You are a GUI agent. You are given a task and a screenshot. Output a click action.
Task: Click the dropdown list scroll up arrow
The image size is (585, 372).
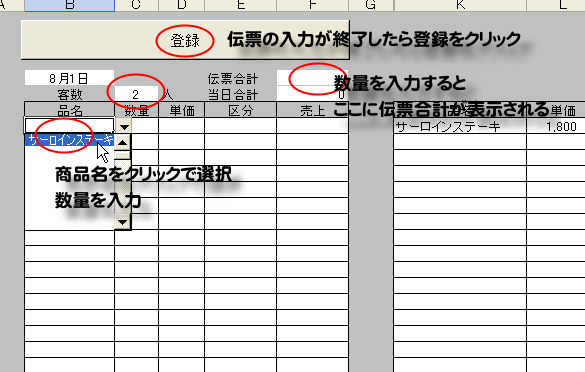[122, 142]
